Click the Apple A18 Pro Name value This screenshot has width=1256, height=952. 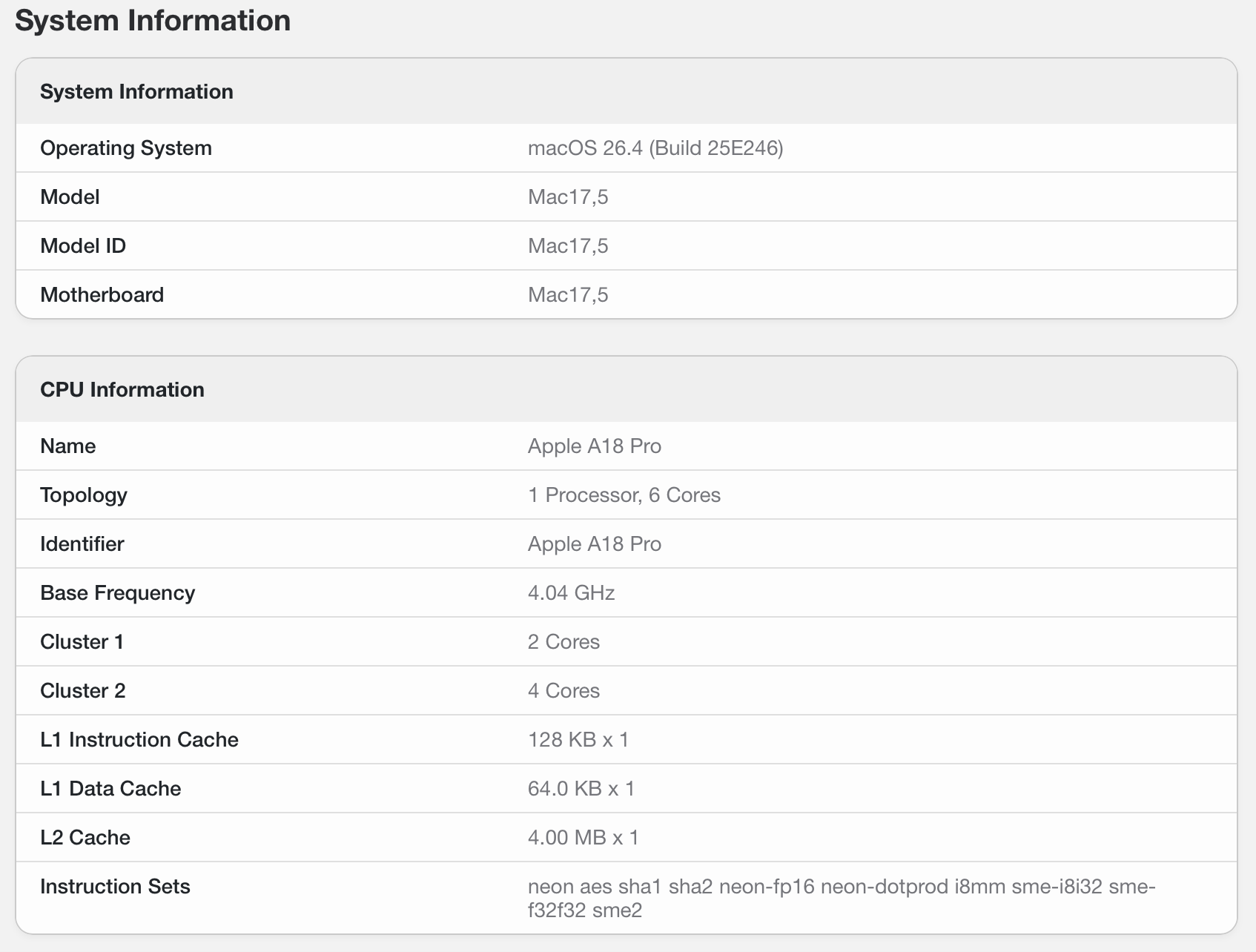coord(594,446)
